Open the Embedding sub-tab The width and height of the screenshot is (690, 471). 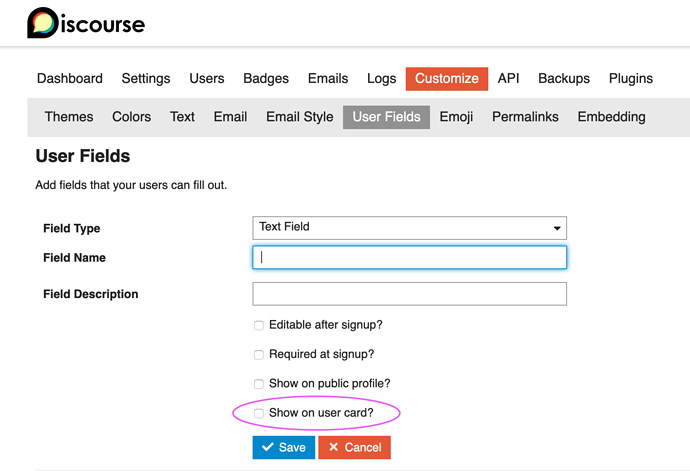(611, 117)
